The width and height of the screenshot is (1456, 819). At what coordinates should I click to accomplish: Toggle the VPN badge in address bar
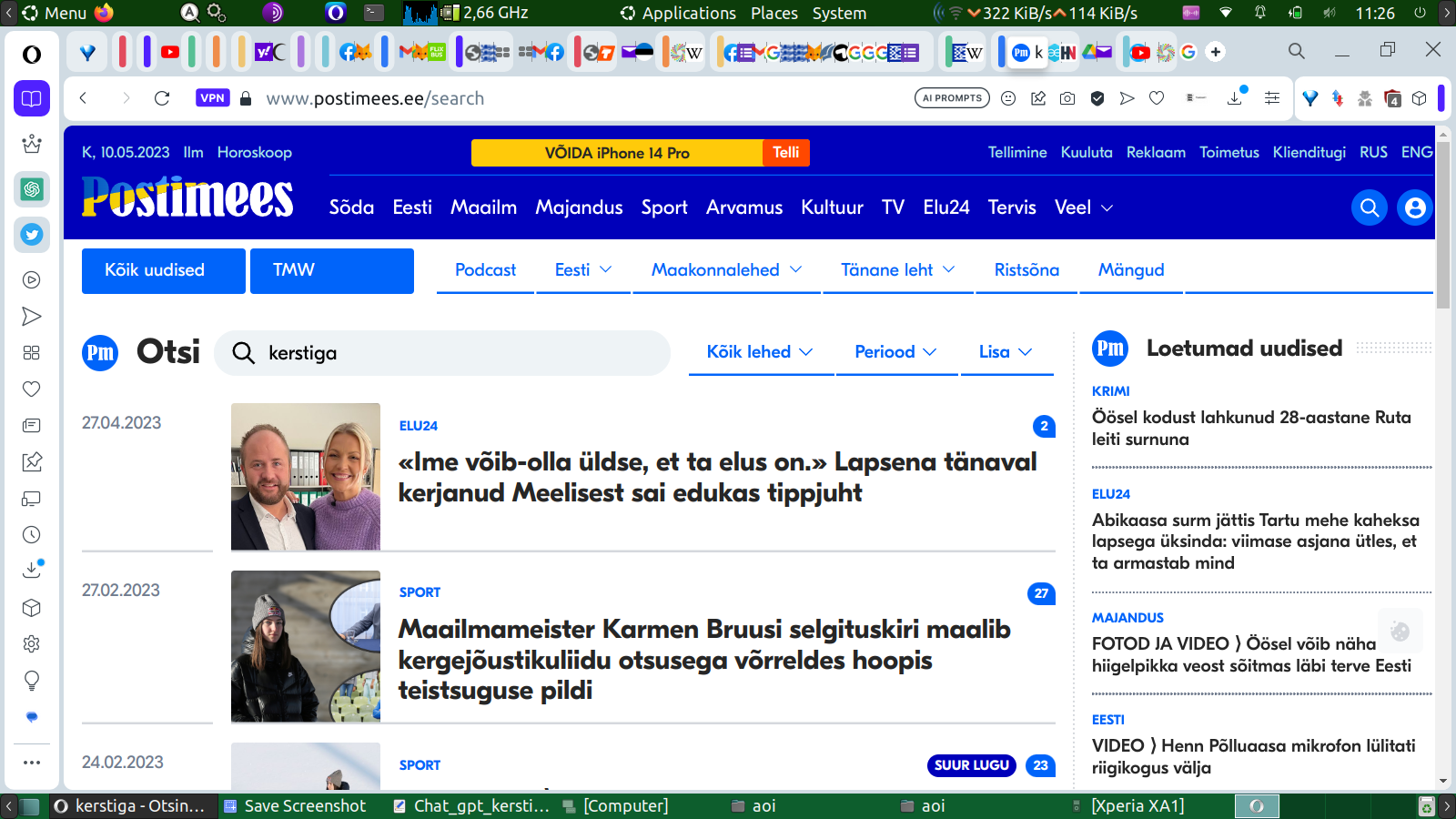tap(213, 98)
